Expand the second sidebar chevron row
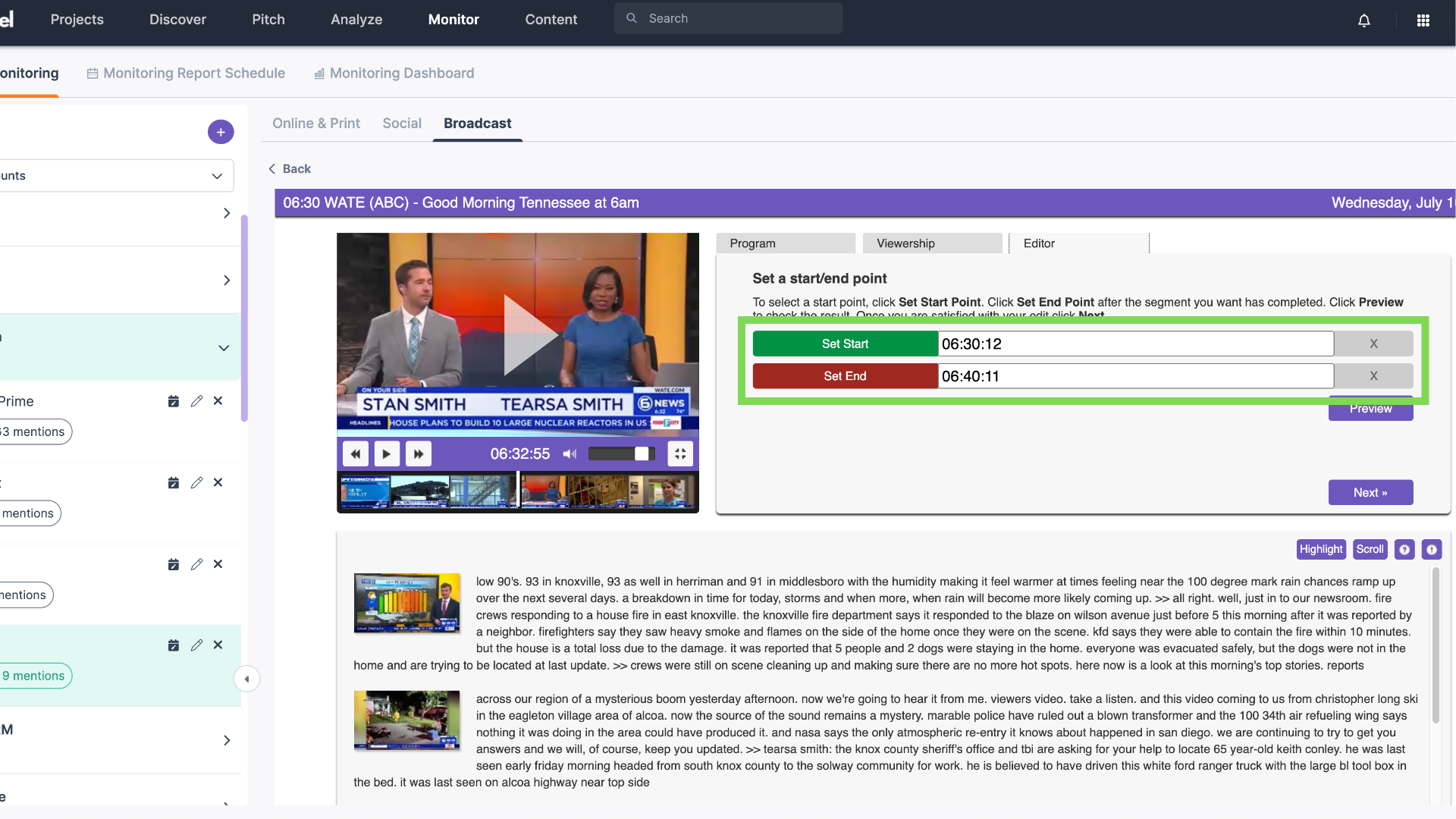 click(x=226, y=281)
